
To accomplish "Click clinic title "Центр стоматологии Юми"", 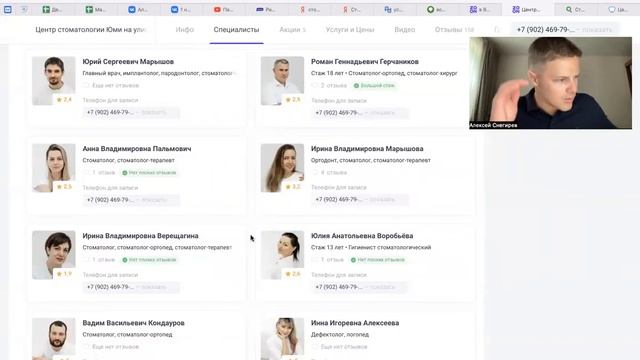I will 91,29.
